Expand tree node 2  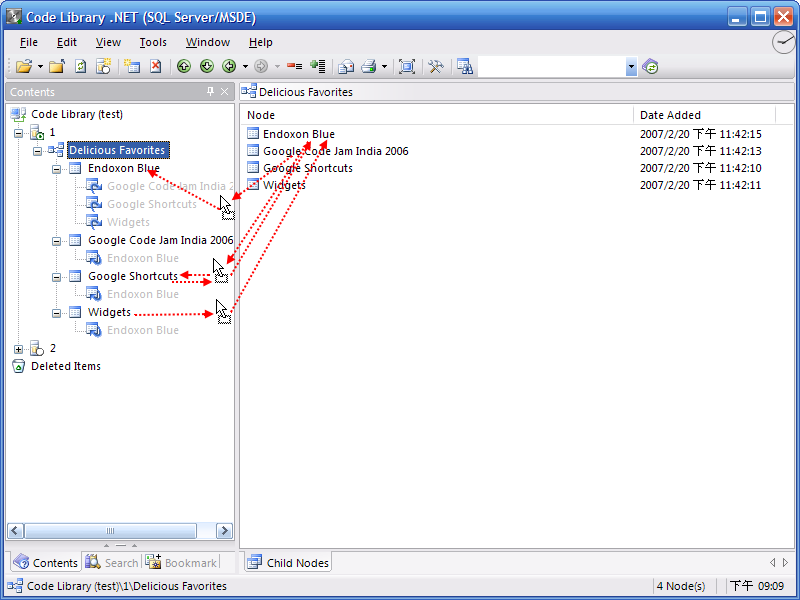pyautogui.click(x=18, y=349)
